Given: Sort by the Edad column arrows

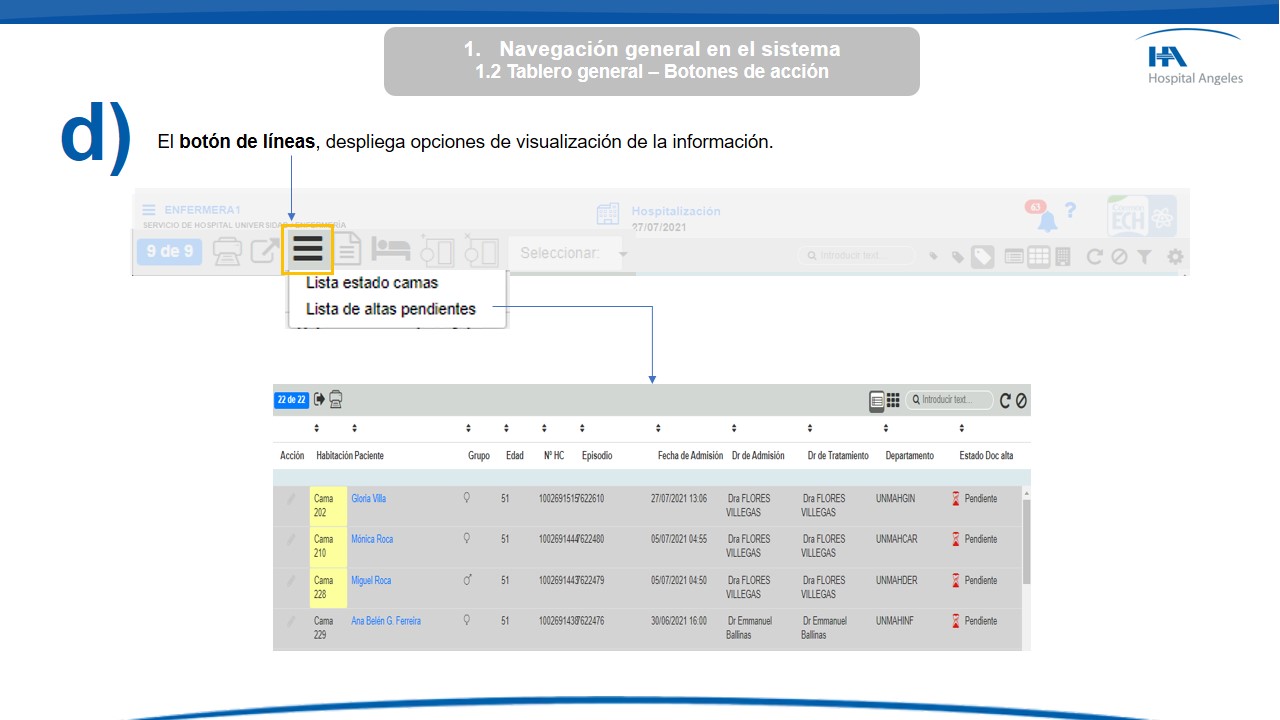Looking at the screenshot, I should [506, 429].
